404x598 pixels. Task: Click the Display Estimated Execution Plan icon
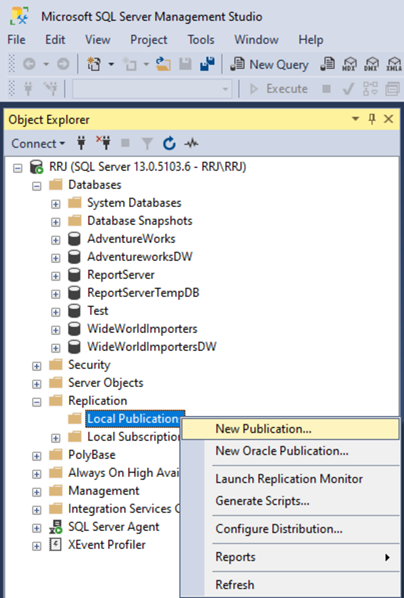tap(370, 89)
